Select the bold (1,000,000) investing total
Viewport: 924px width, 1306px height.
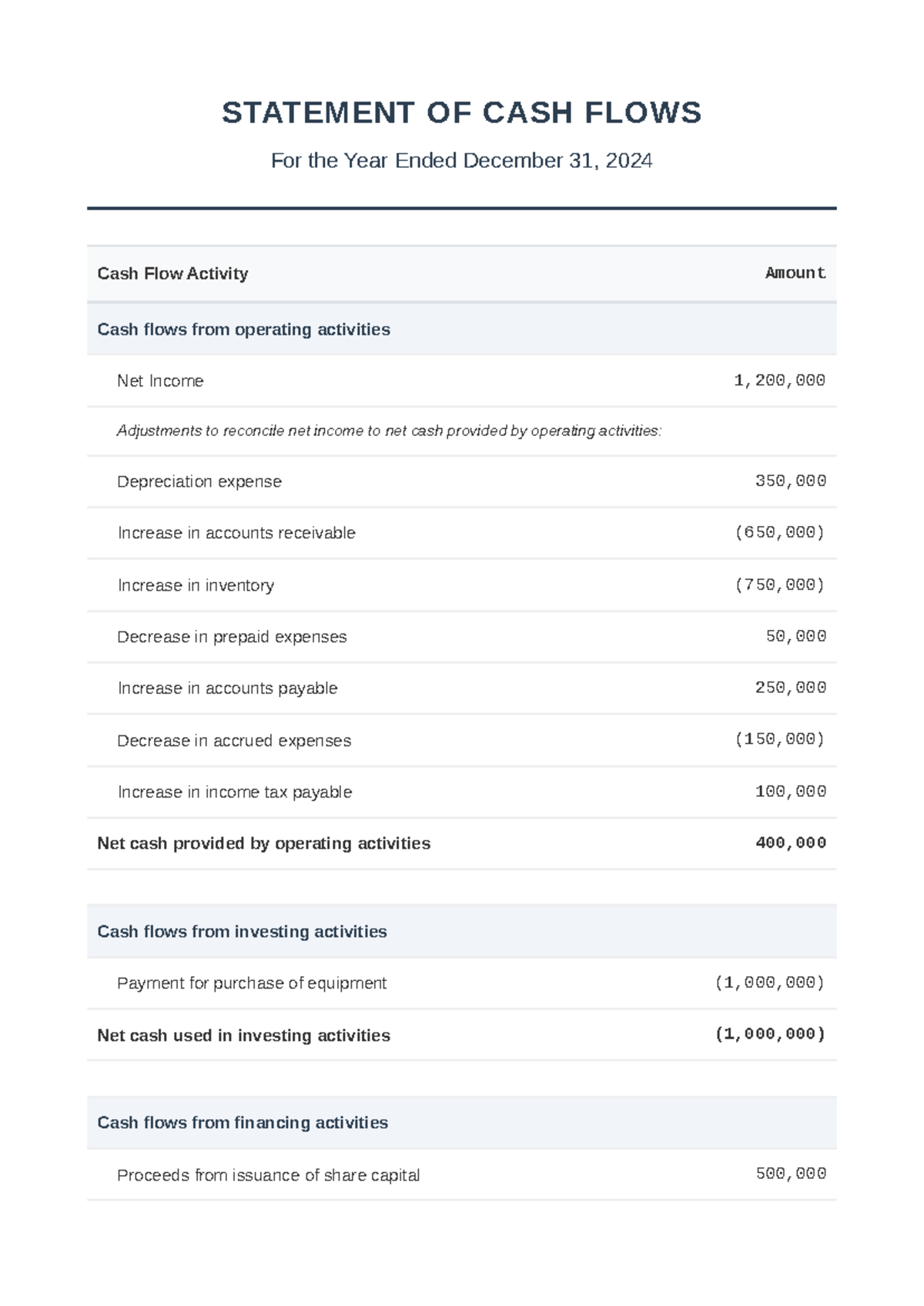tap(770, 1034)
